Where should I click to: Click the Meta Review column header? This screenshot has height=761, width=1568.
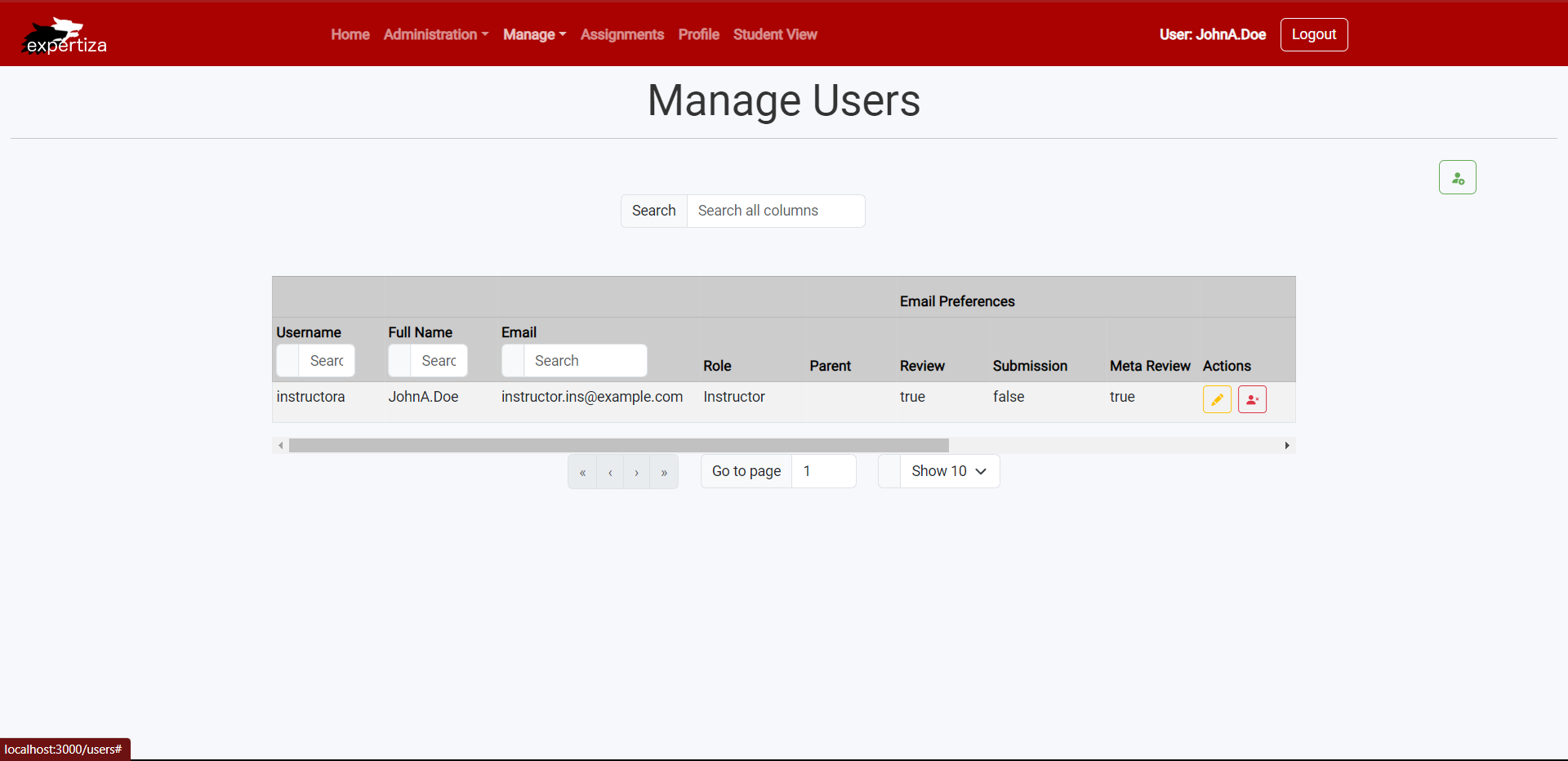[1150, 366]
